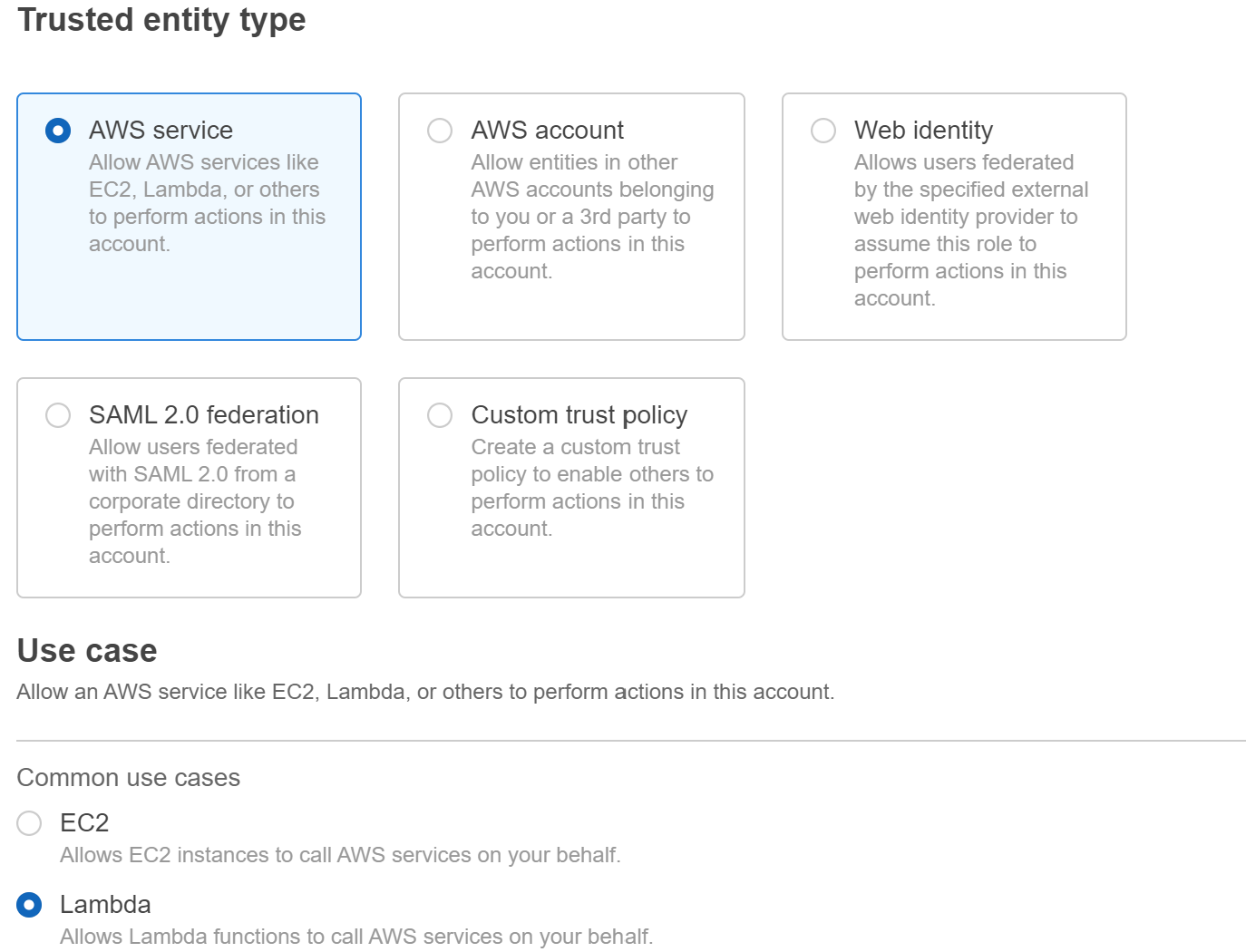This screenshot has height=952, width=1246.
Task: Click 'Allows EC2 instances to call' description
Action: coord(340,855)
